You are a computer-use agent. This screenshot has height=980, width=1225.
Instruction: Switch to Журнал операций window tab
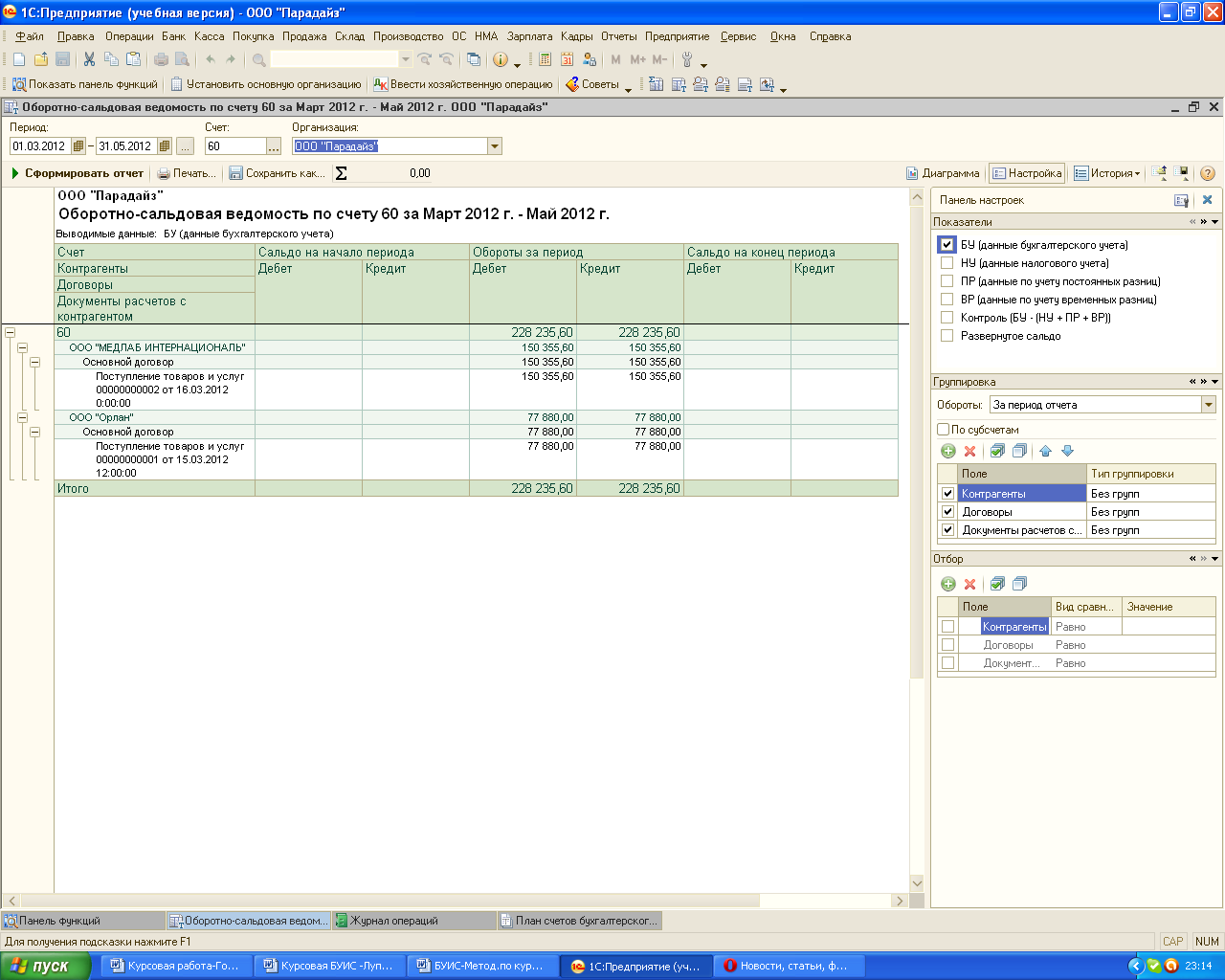[394, 921]
